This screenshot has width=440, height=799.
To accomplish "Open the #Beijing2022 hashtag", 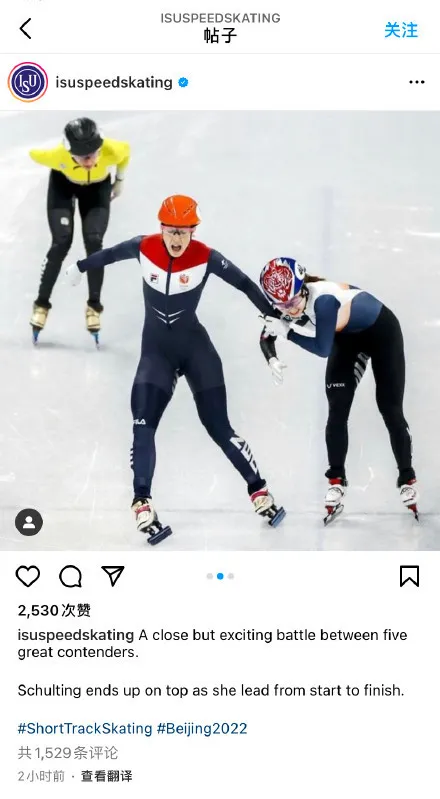I will [x=202, y=728].
